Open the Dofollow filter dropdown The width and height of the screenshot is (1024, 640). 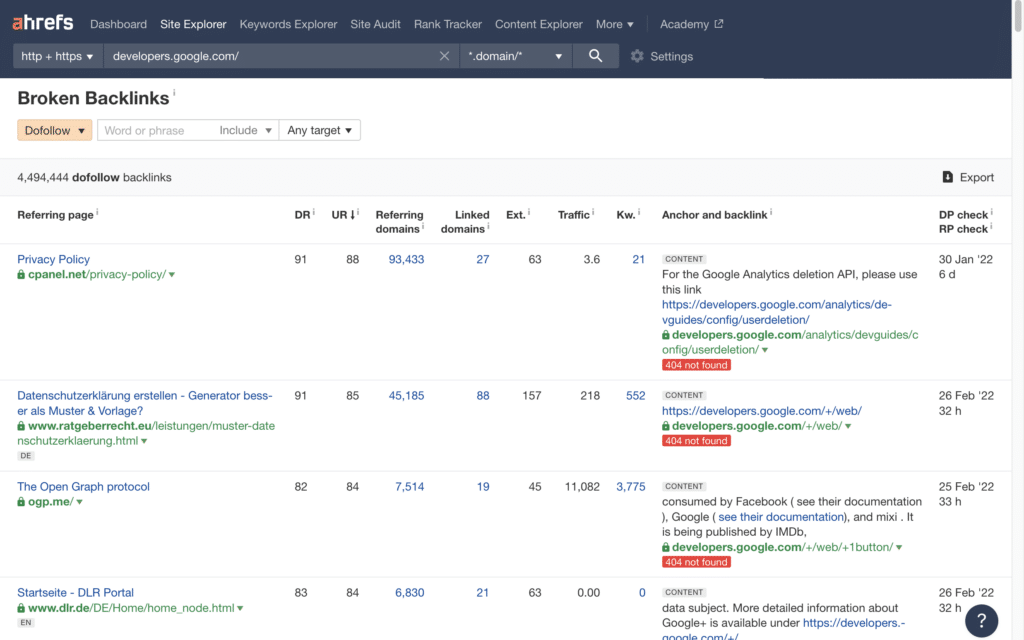(54, 130)
